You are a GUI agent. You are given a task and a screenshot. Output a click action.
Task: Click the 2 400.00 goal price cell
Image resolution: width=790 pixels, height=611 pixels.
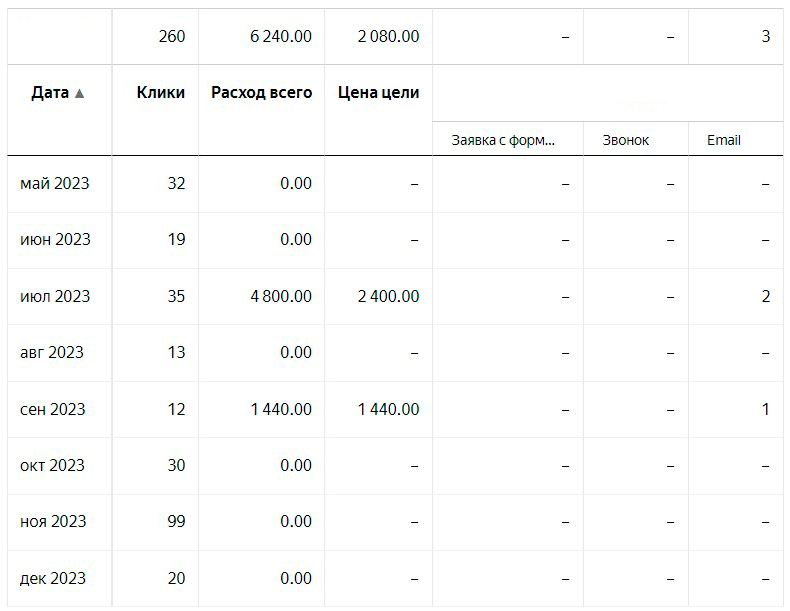coord(388,296)
